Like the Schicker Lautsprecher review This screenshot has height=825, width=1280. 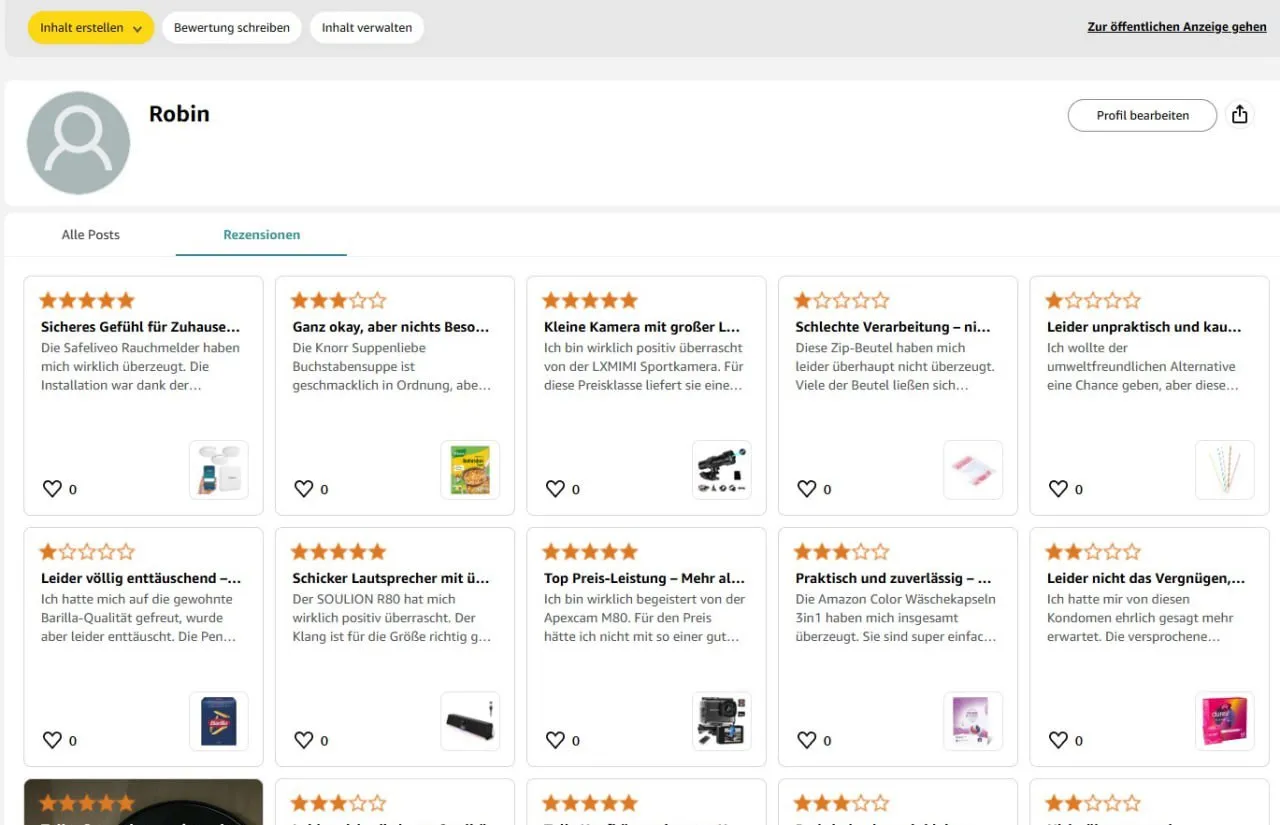tap(303, 740)
